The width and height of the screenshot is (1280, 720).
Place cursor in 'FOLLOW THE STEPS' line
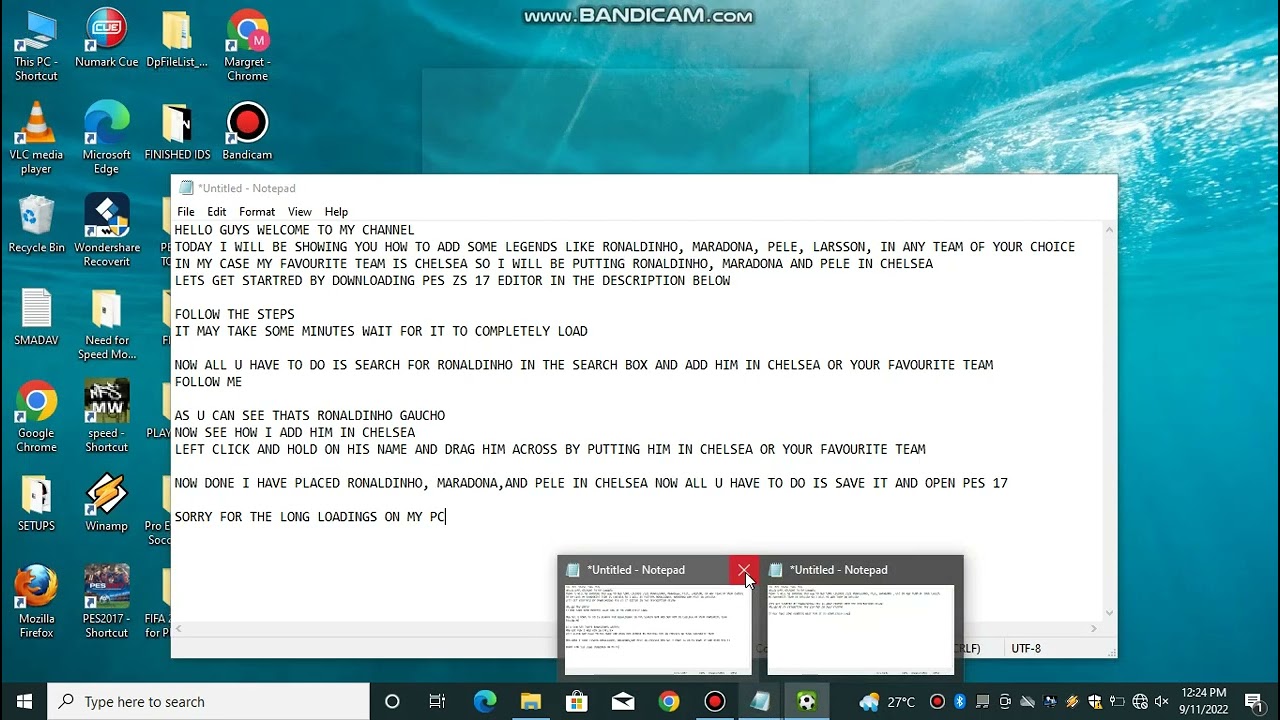(x=234, y=314)
